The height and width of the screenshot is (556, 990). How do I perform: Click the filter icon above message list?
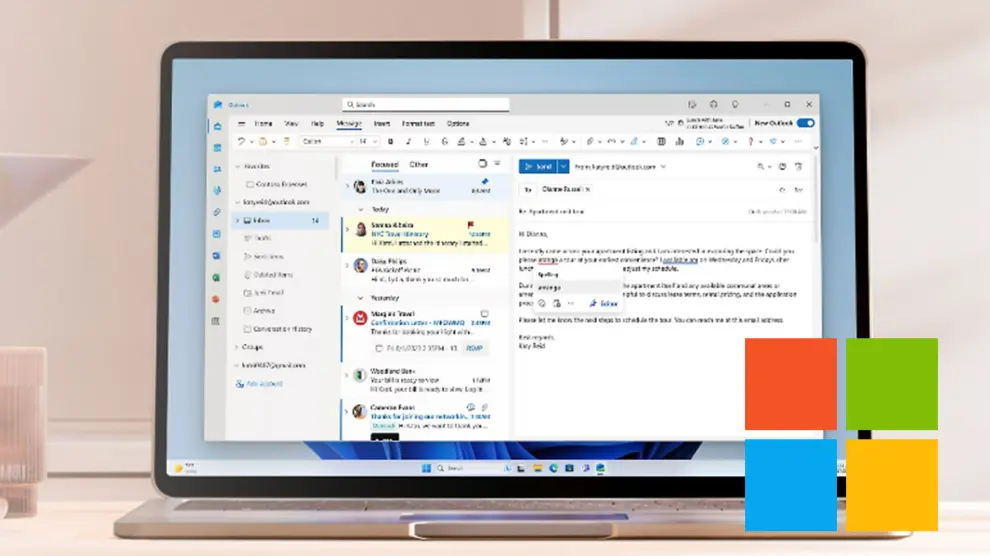coord(497,164)
